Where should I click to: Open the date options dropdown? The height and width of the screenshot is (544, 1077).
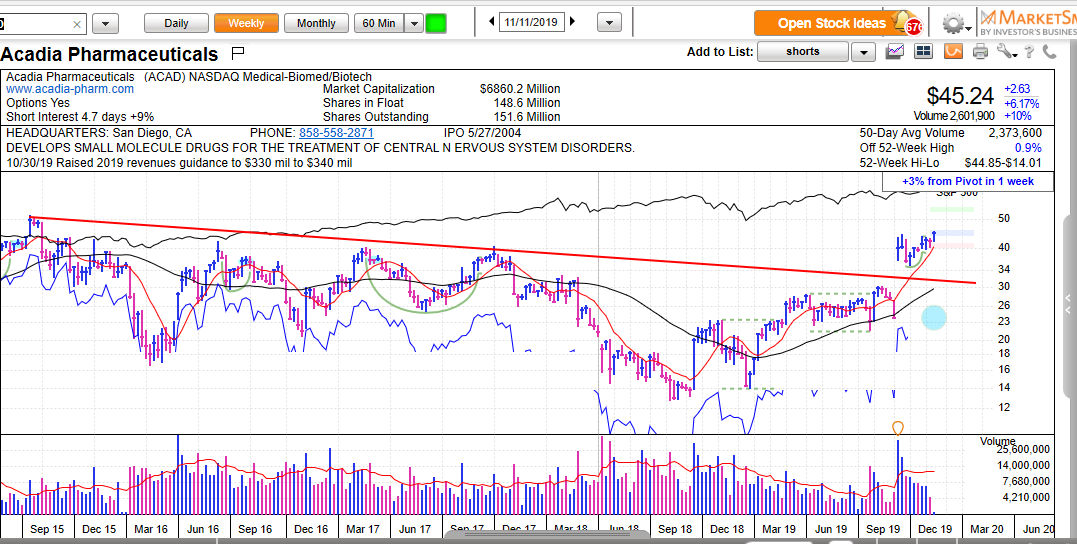tap(609, 23)
